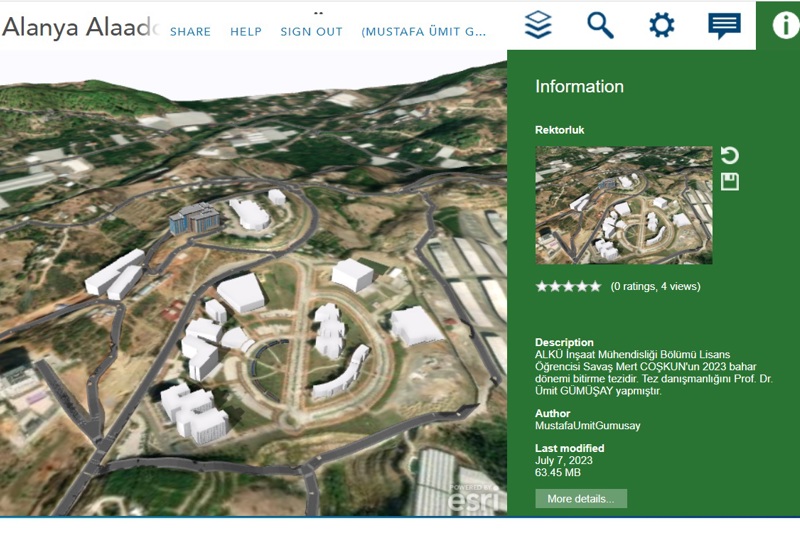The image size is (800, 533).
Task: Click the Search magnifier icon
Action: point(600,25)
